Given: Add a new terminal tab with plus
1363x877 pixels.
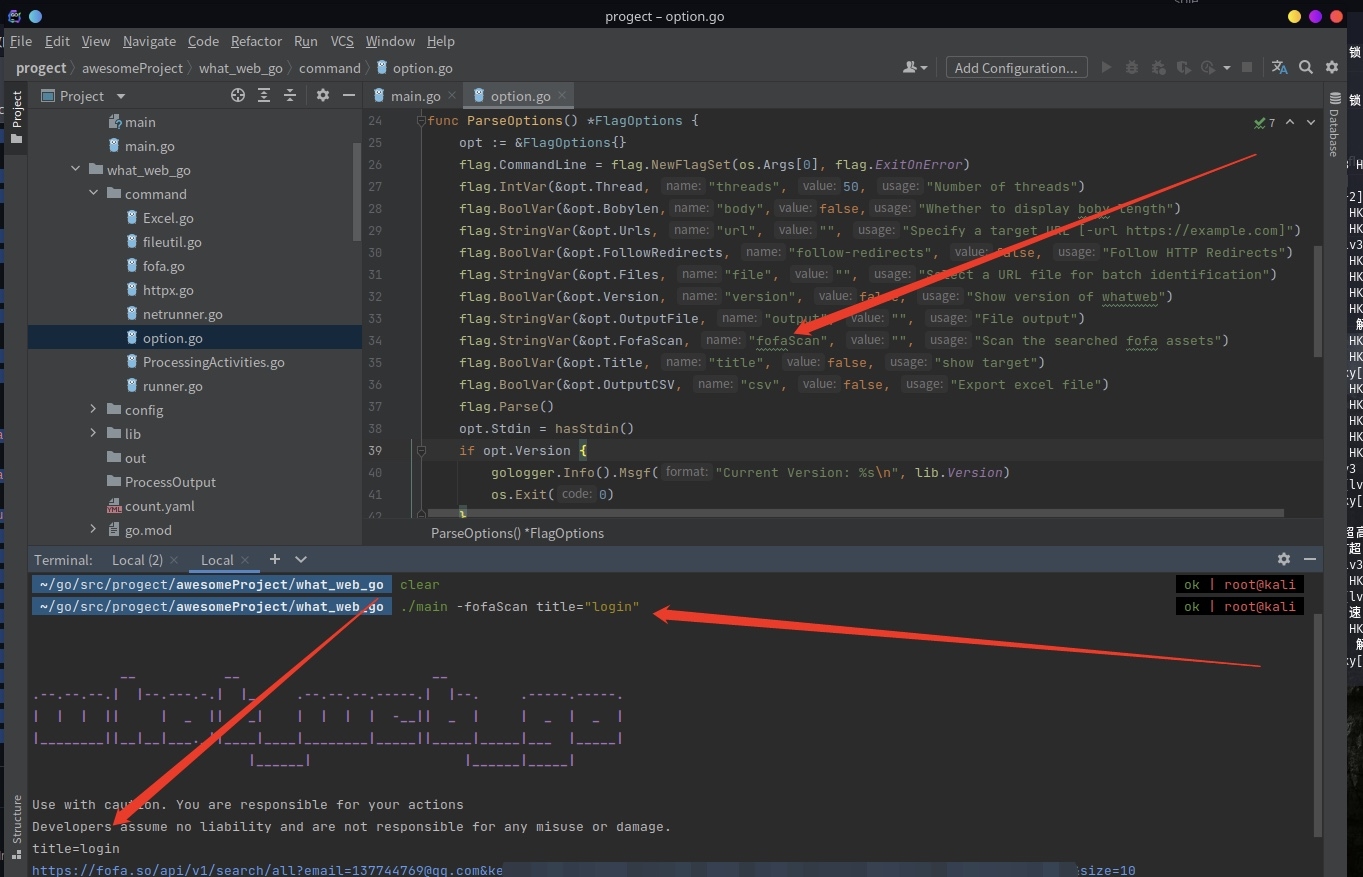Looking at the screenshot, I should pyautogui.click(x=275, y=559).
